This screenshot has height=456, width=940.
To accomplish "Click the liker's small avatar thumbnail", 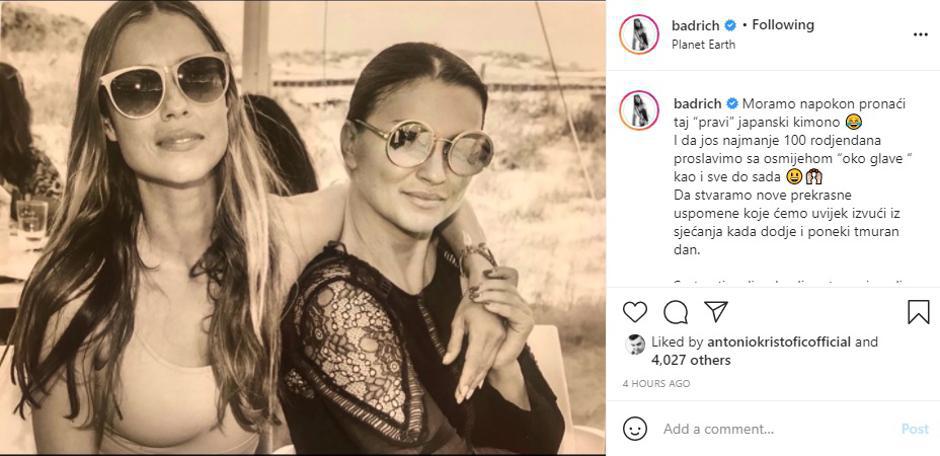I will [x=635, y=344].
